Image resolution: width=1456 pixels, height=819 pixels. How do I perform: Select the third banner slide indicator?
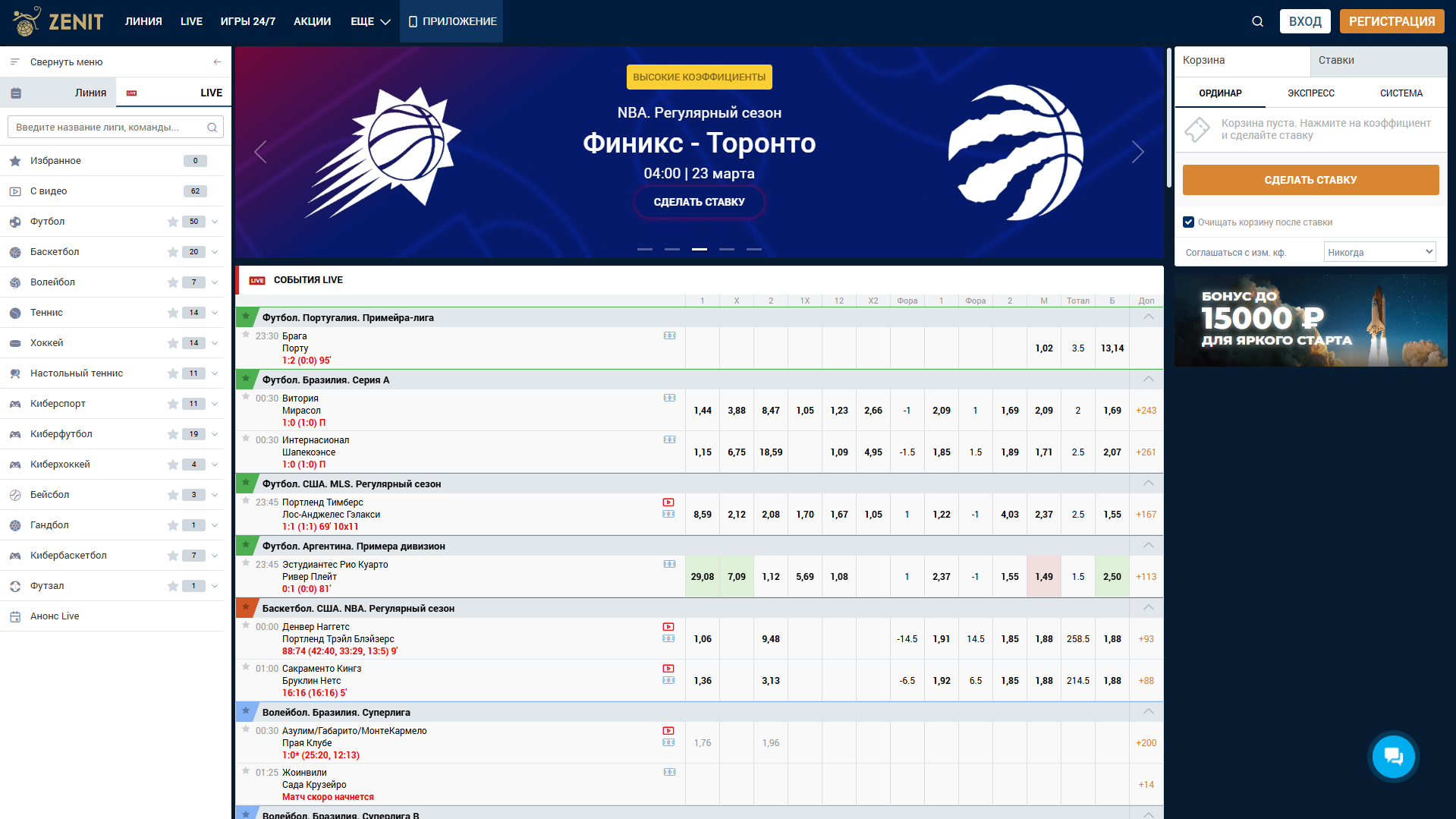(x=699, y=249)
